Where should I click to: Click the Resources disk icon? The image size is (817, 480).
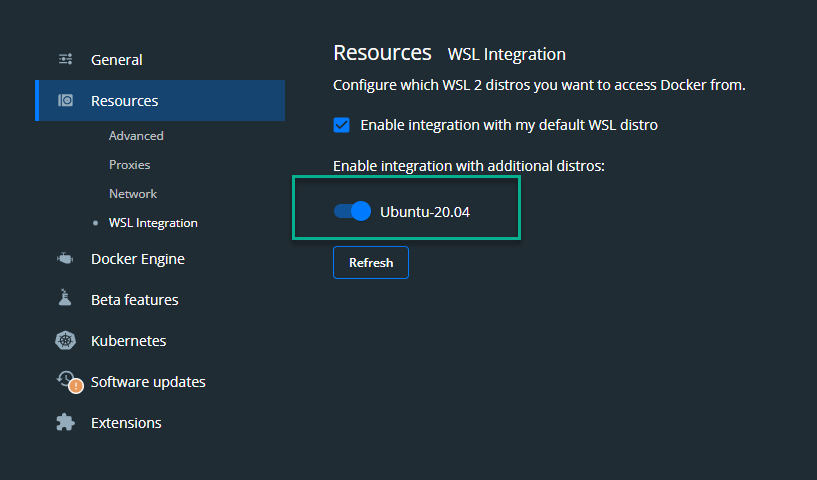[65, 100]
